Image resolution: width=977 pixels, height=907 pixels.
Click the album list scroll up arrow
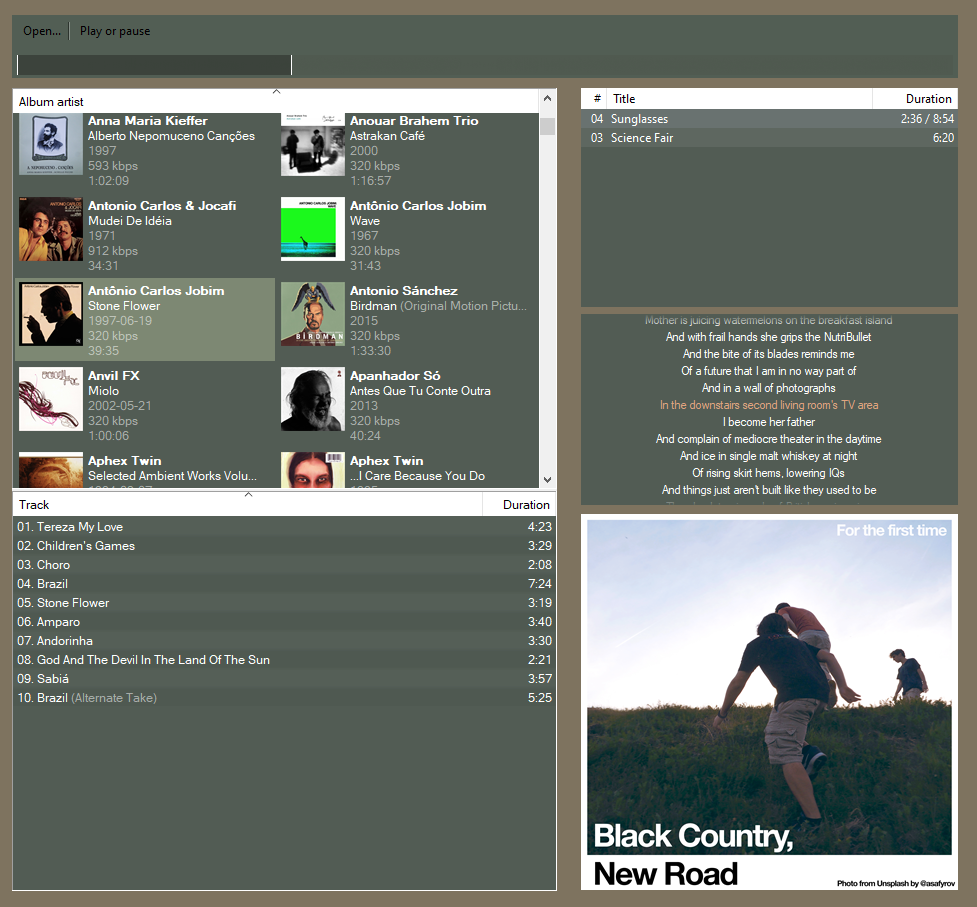point(547,99)
